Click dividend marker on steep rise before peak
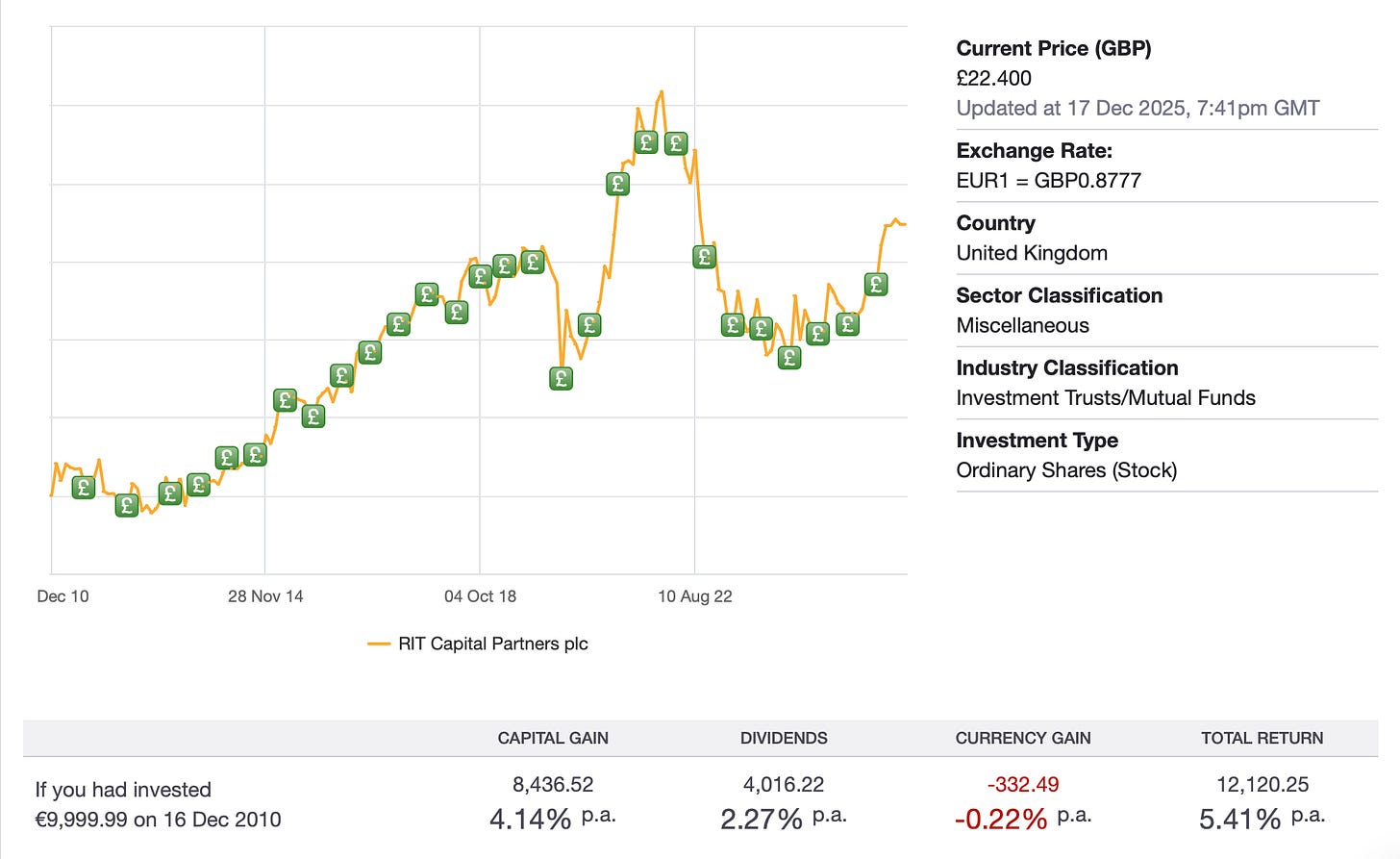This screenshot has width=1400, height=859. click(618, 183)
